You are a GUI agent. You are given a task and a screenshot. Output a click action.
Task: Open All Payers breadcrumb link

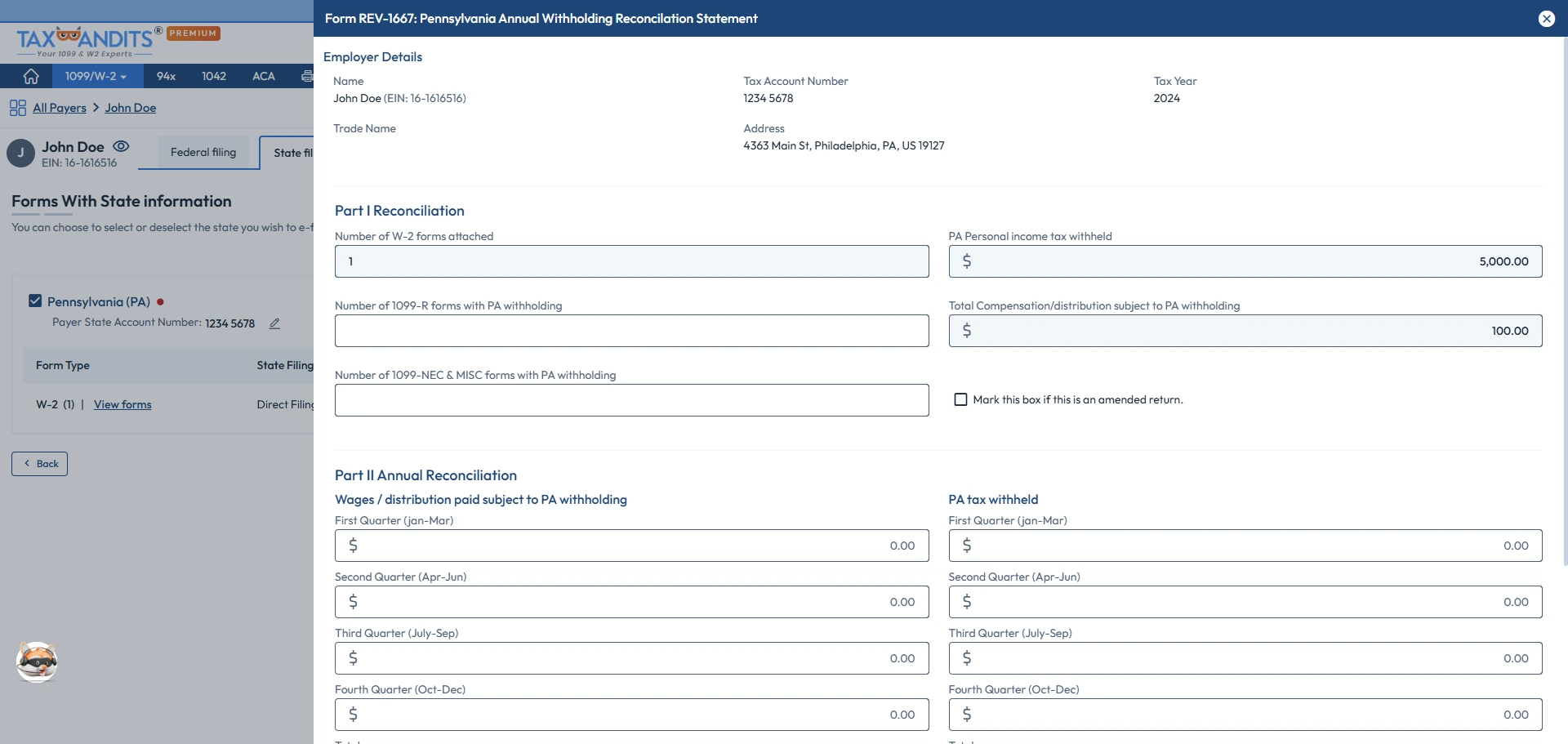(x=60, y=108)
